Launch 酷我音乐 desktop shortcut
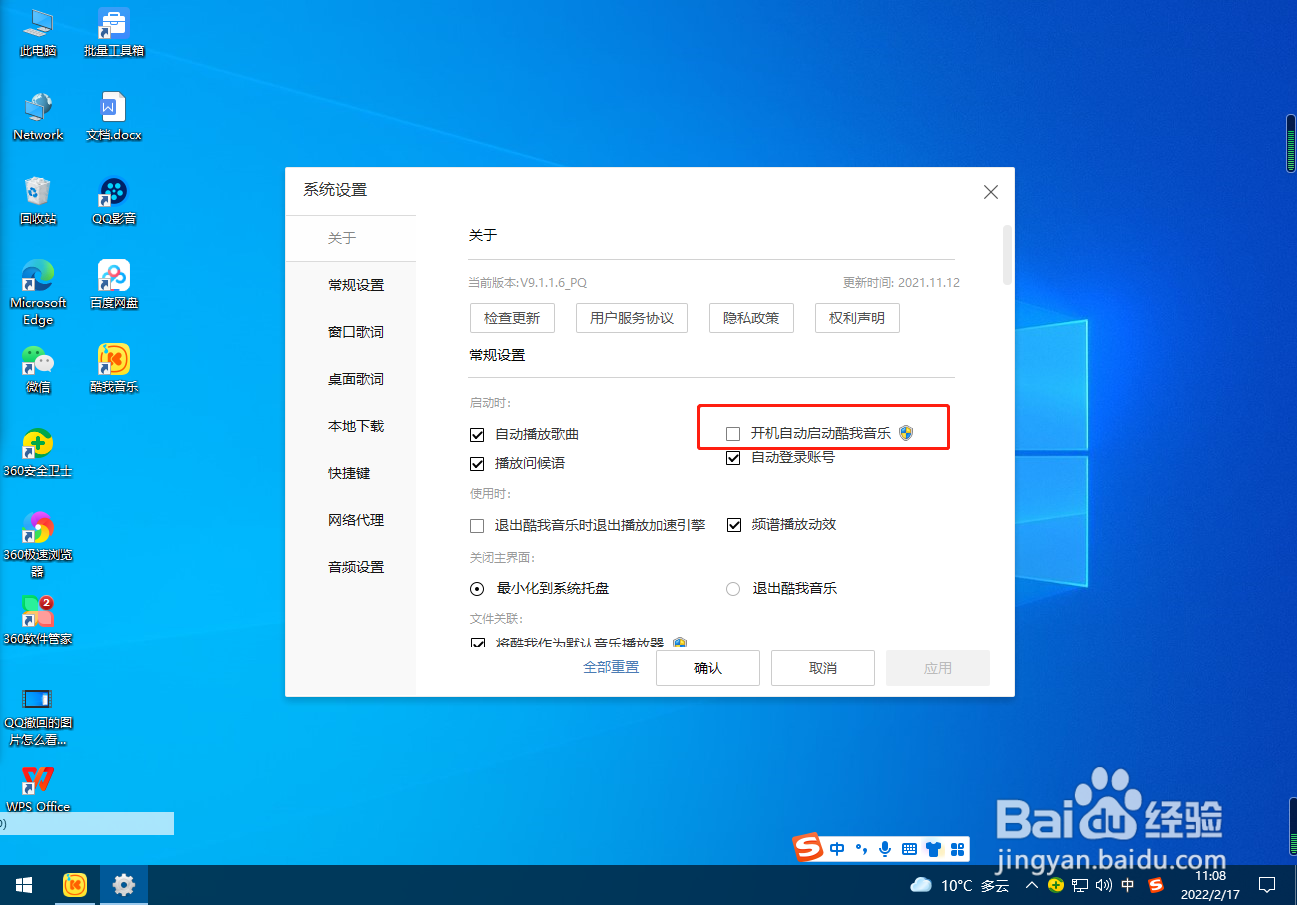Screen dimensions: 1297x905 click(114, 368)
